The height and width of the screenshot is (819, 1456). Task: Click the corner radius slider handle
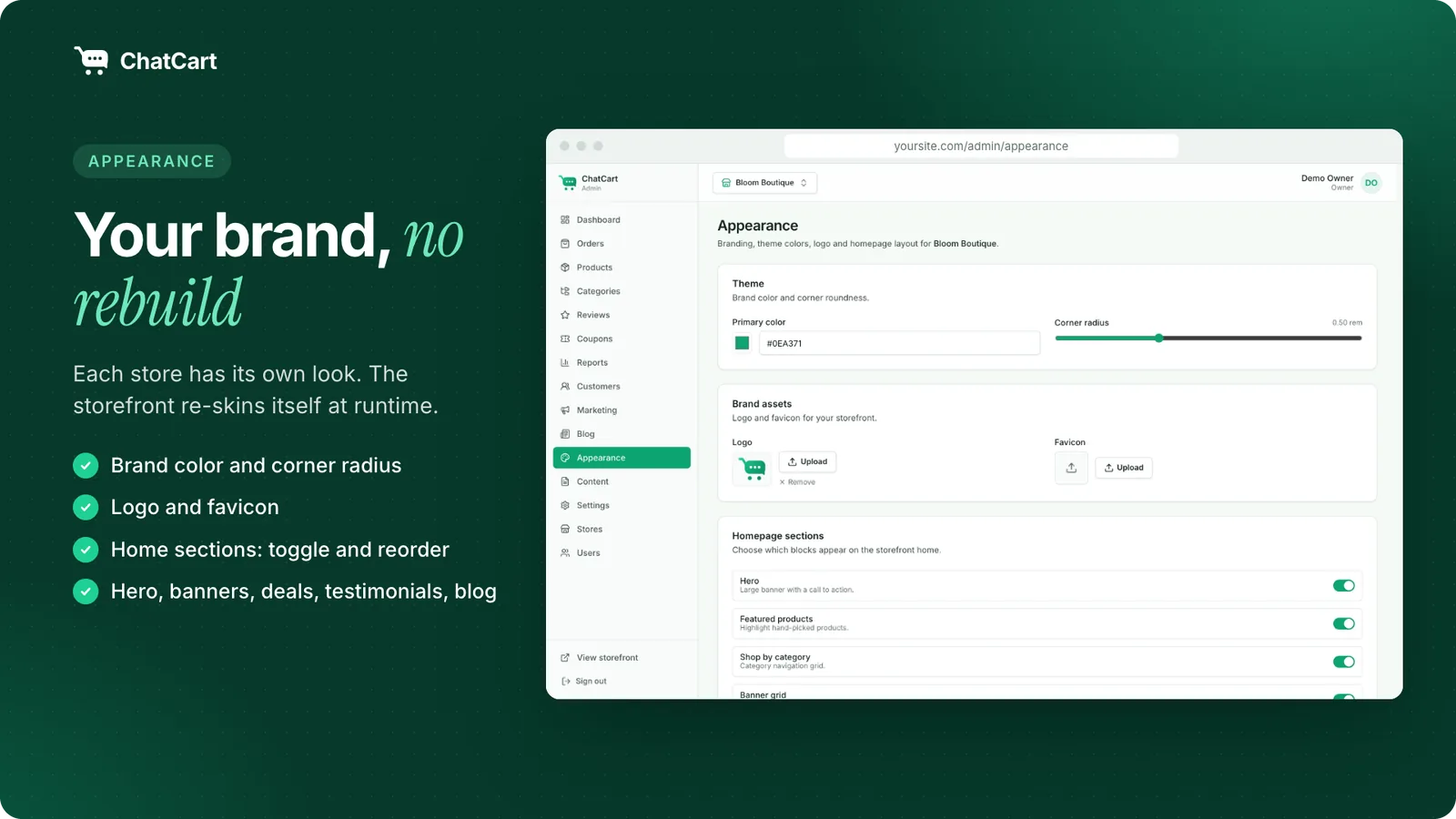click(1158, 339)
